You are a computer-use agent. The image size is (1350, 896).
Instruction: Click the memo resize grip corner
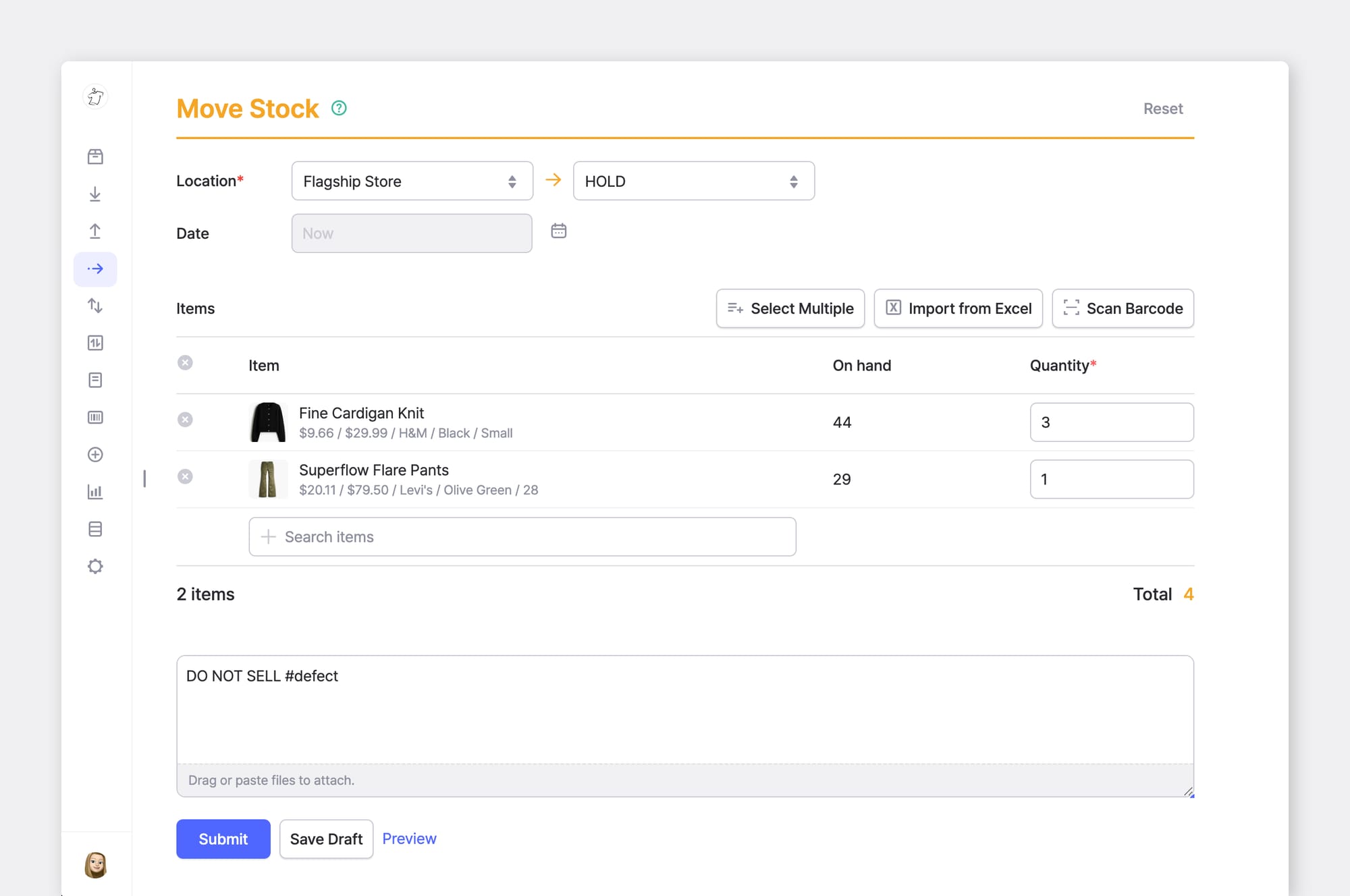[1189, 792]
